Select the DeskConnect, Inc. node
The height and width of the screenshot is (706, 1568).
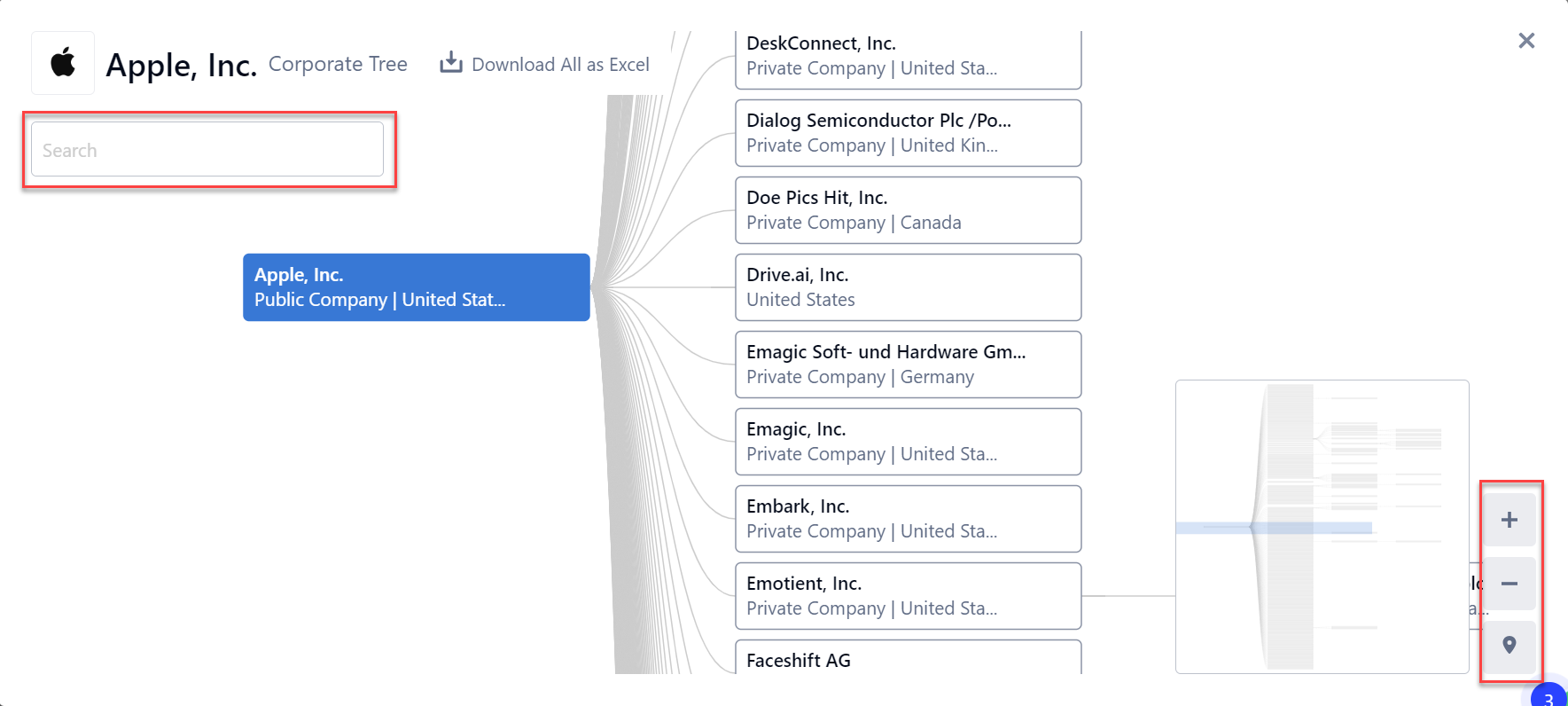click(908, 57)
